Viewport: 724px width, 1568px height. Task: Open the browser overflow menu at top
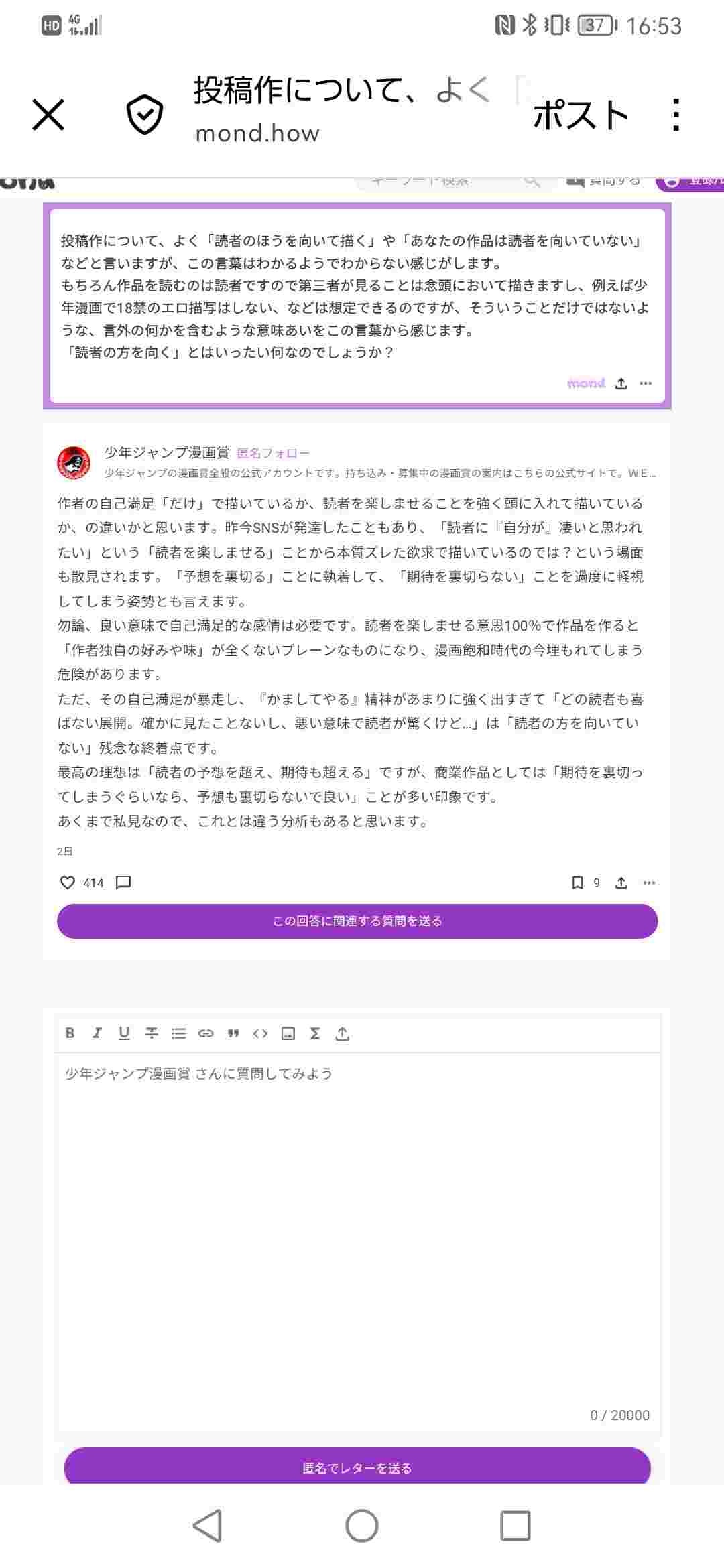pyautogui.click(x=676, y=115)
